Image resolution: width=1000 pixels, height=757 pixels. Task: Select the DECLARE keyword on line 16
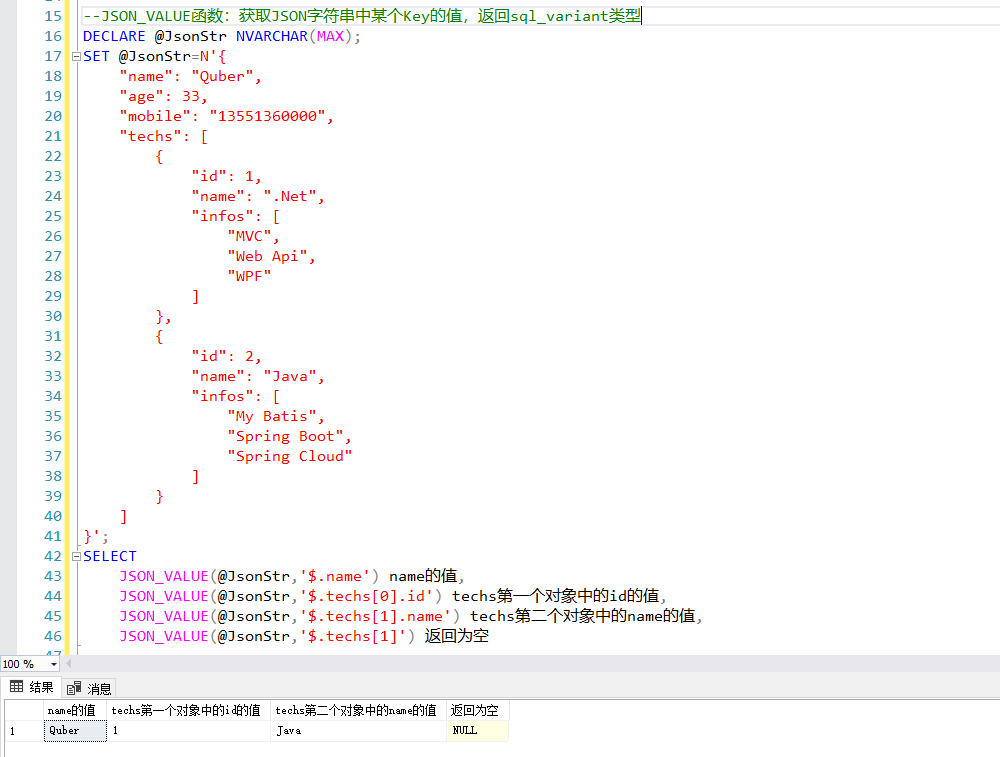pyautogui.click(x=114, y=36)
